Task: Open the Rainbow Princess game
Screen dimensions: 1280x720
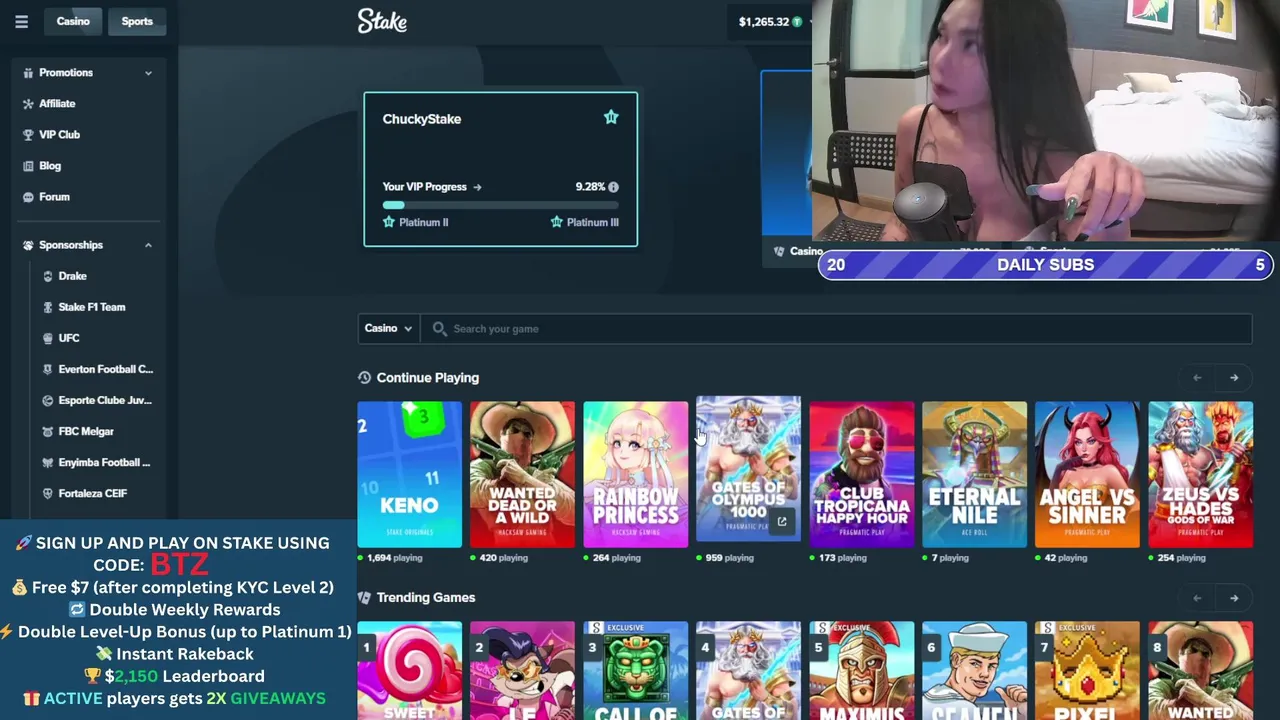Action: click(636, 474)
